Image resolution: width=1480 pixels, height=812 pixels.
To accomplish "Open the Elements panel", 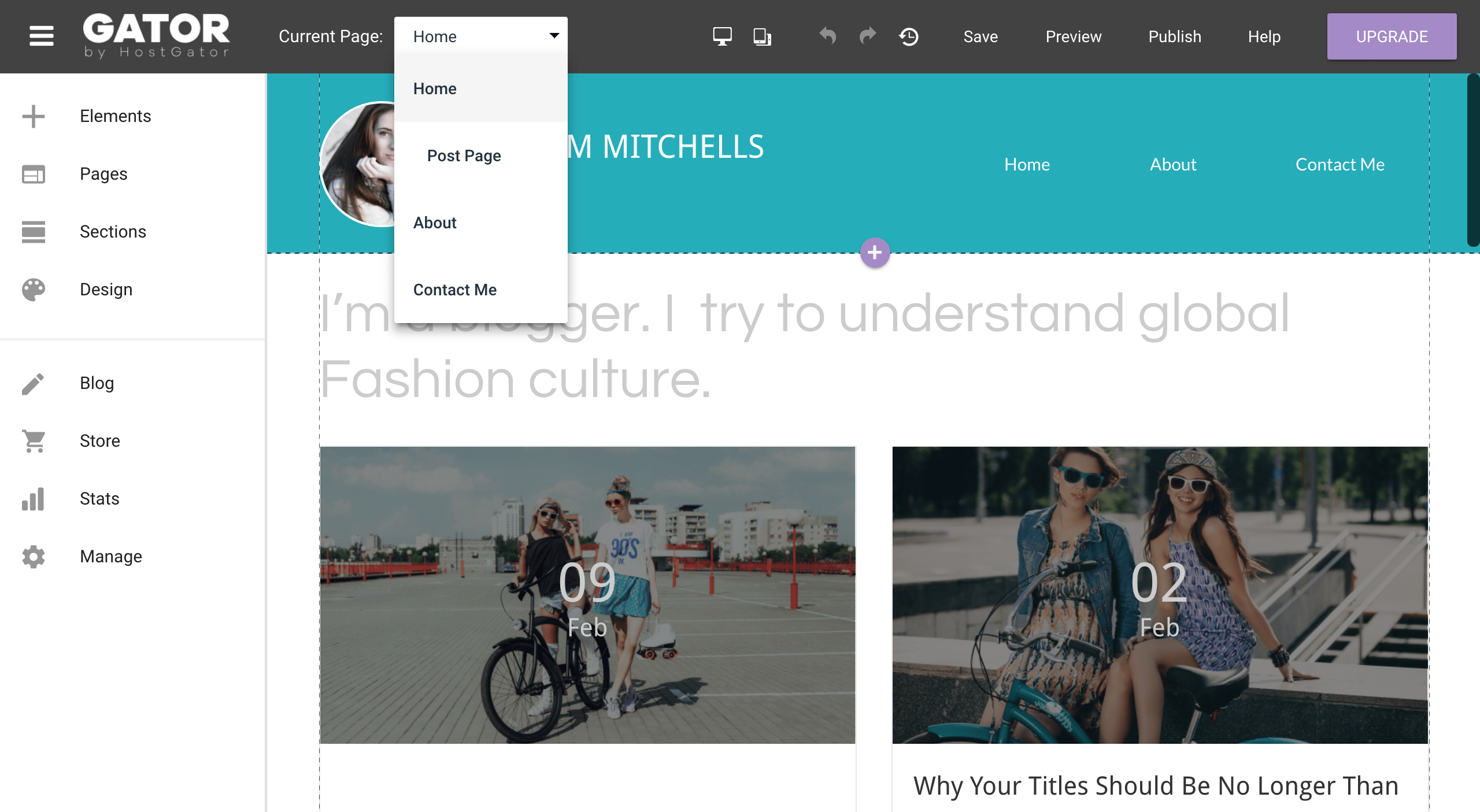I will pos(114,116).
